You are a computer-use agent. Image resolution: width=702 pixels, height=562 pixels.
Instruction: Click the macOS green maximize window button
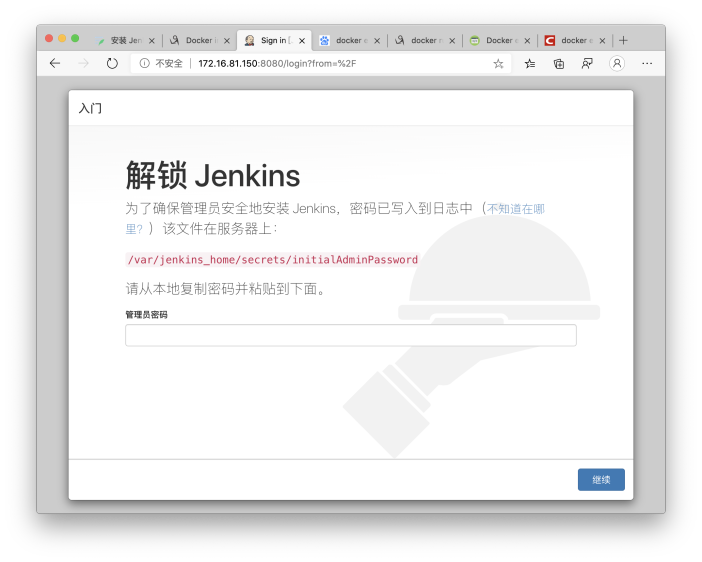75,39
